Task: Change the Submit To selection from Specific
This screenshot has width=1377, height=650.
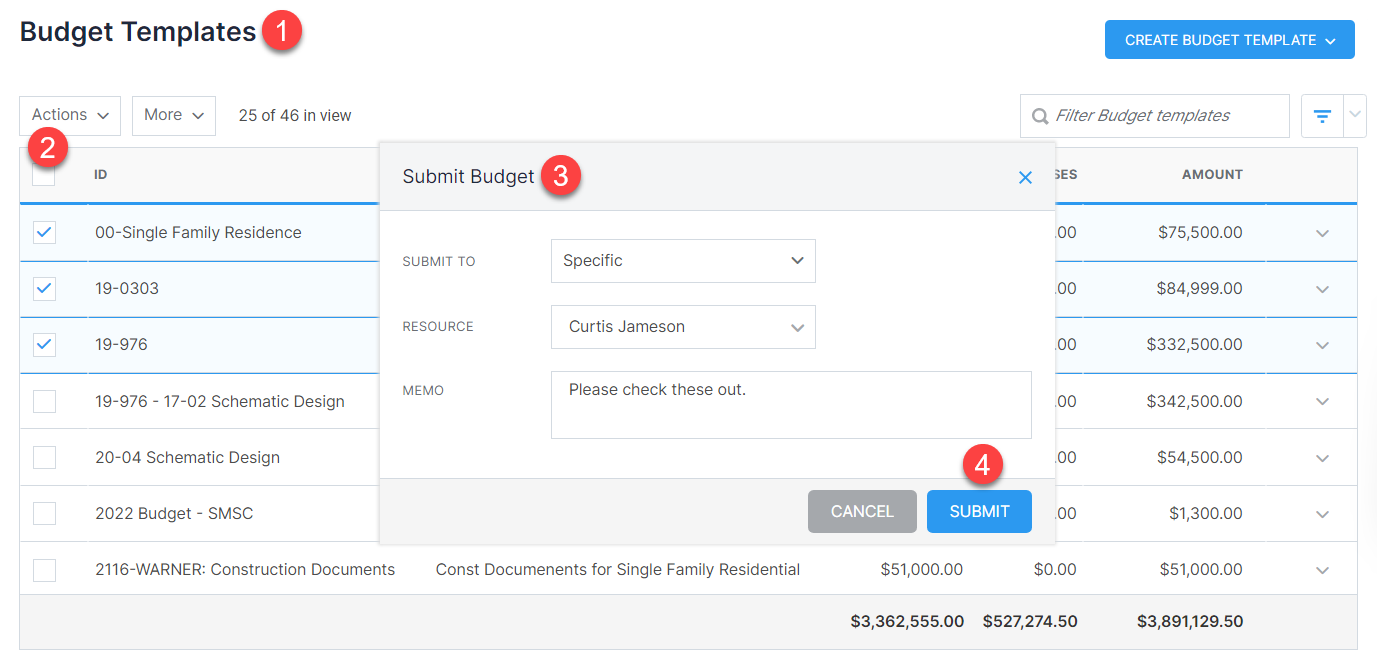Action: pos(683,261)
